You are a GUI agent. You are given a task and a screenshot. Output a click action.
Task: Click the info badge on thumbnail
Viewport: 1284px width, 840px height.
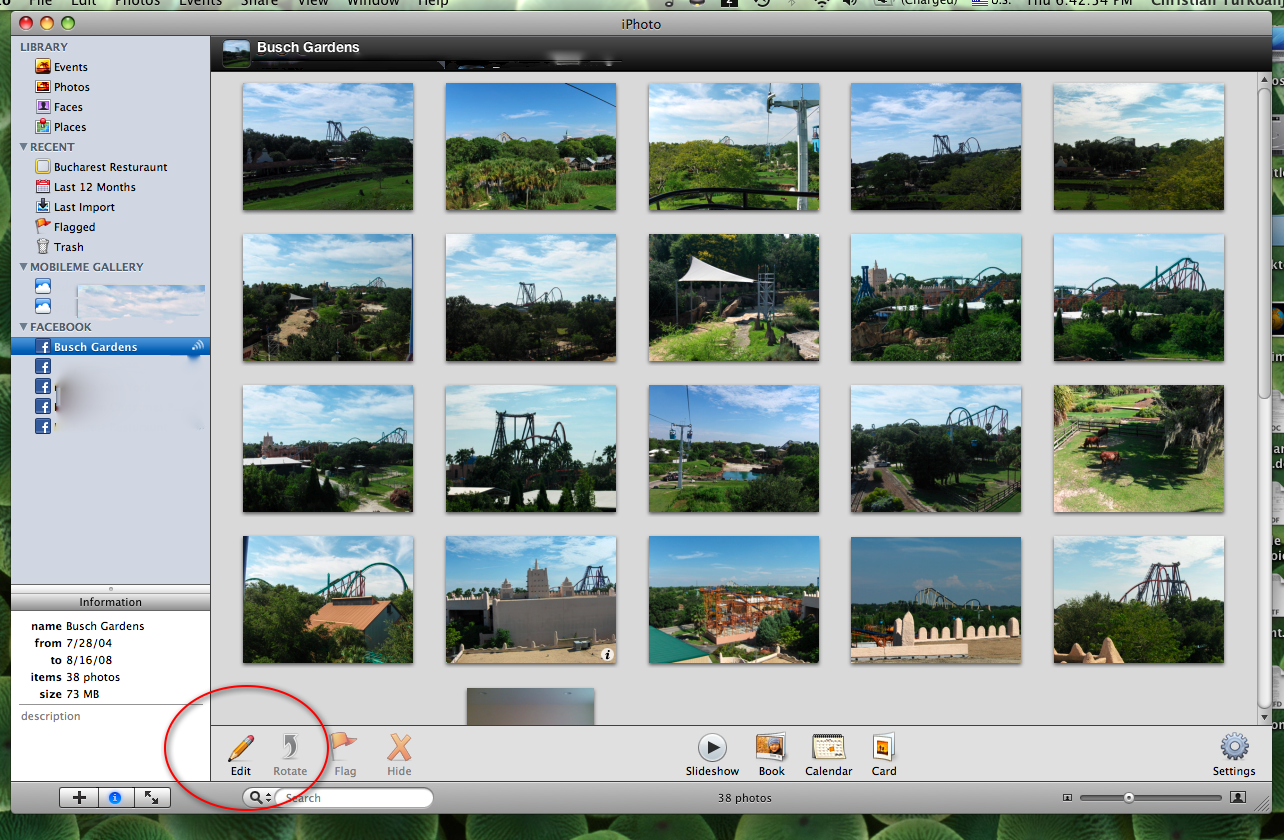tap(607, 654)
